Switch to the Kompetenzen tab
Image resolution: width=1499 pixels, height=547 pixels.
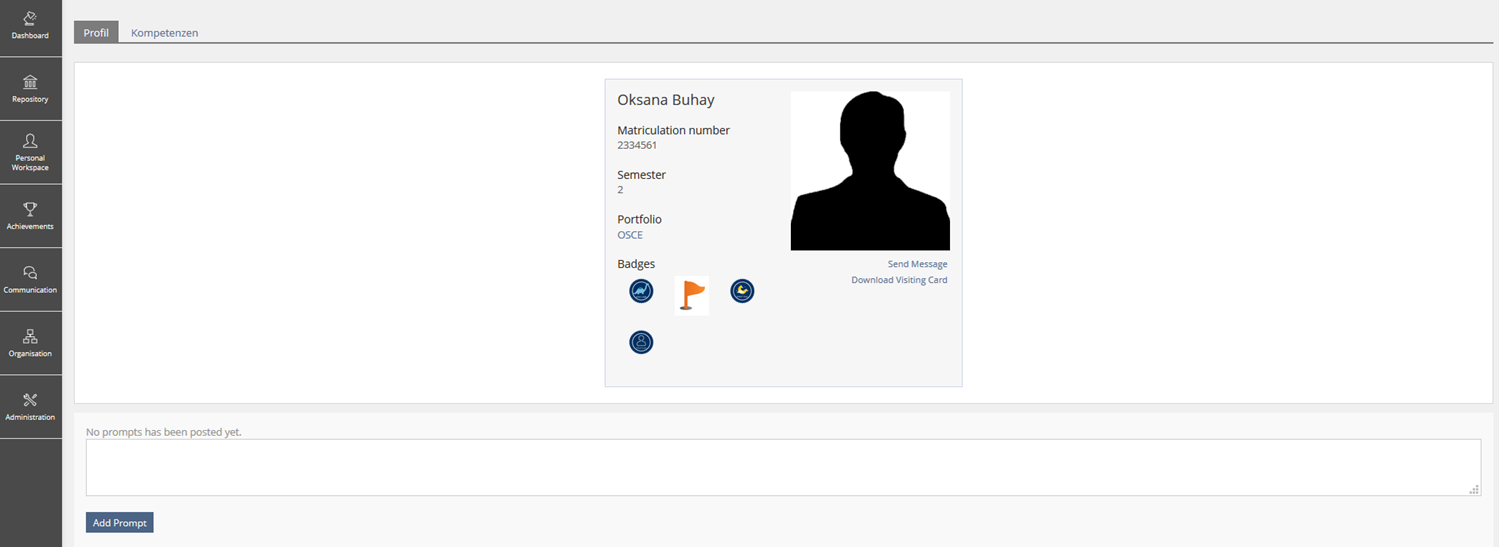tap(164, 33)
